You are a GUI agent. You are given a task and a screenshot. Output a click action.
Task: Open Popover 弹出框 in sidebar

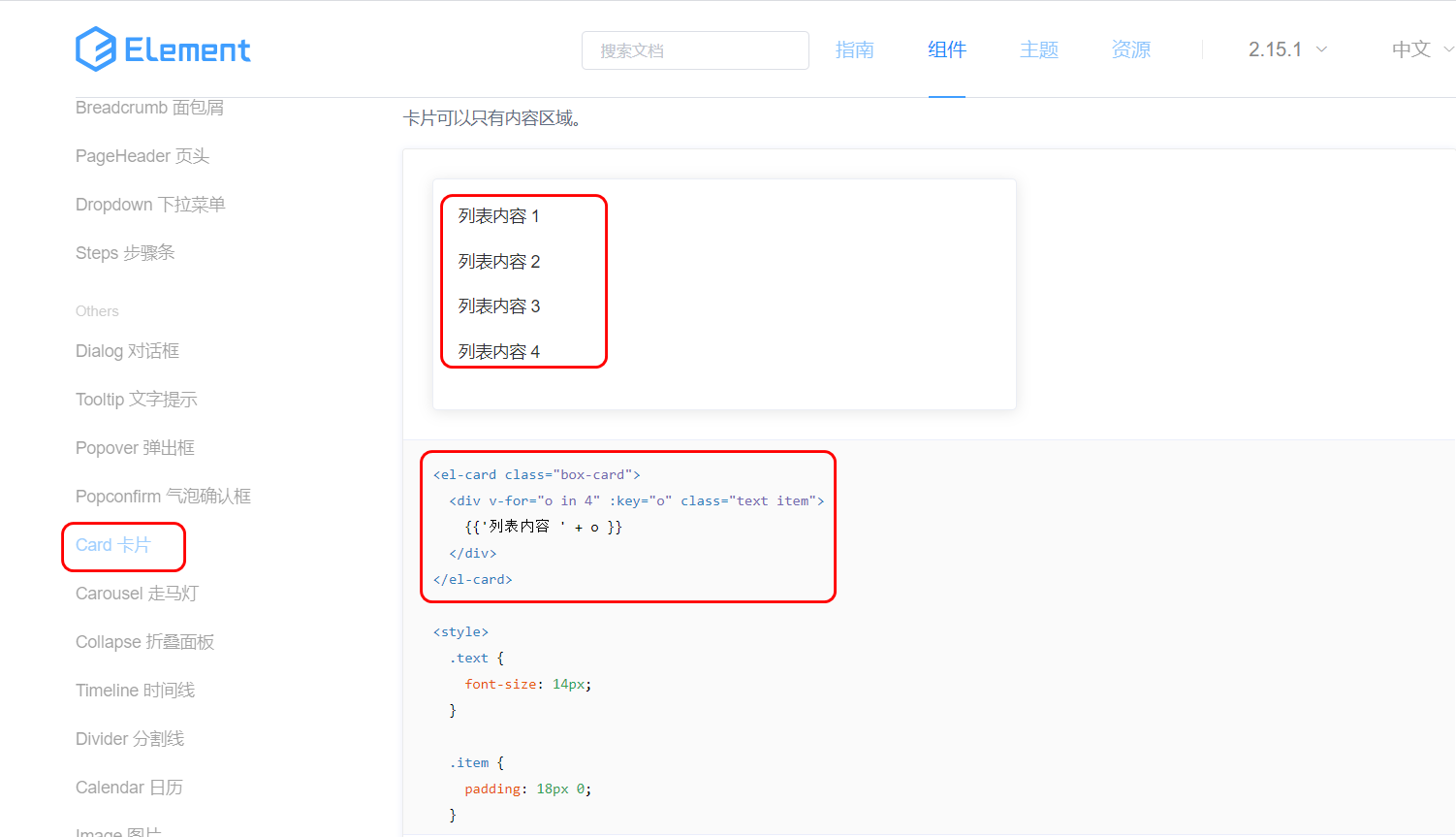[x=135, y=448]
